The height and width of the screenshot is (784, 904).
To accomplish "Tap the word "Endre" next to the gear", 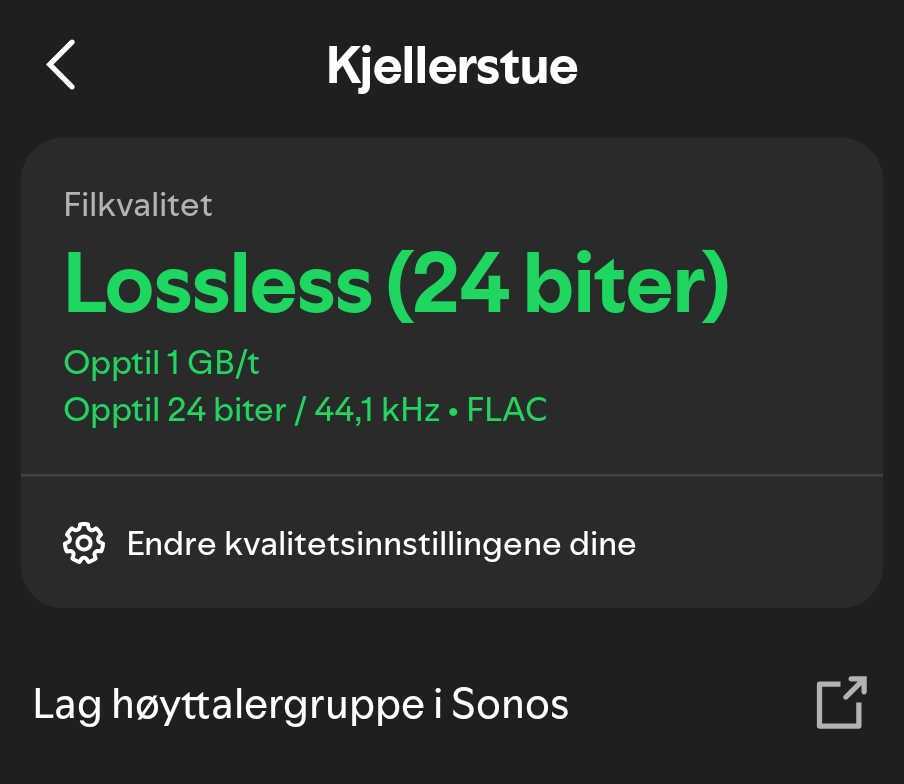I will 169,544.
